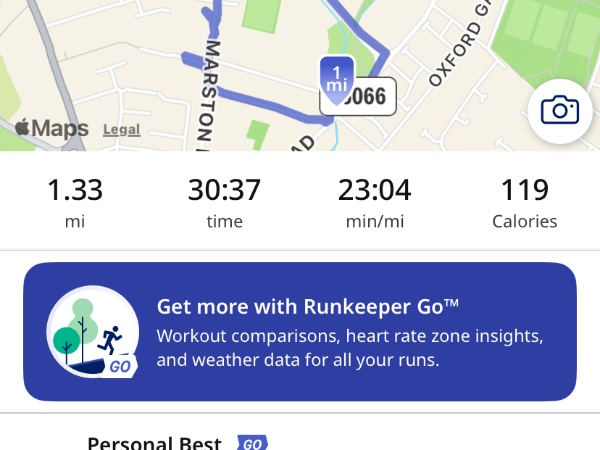The image size is (600, 450).
Task: Click the 'Get more with Runkeeper Go' heading
Action: (308, 306)
